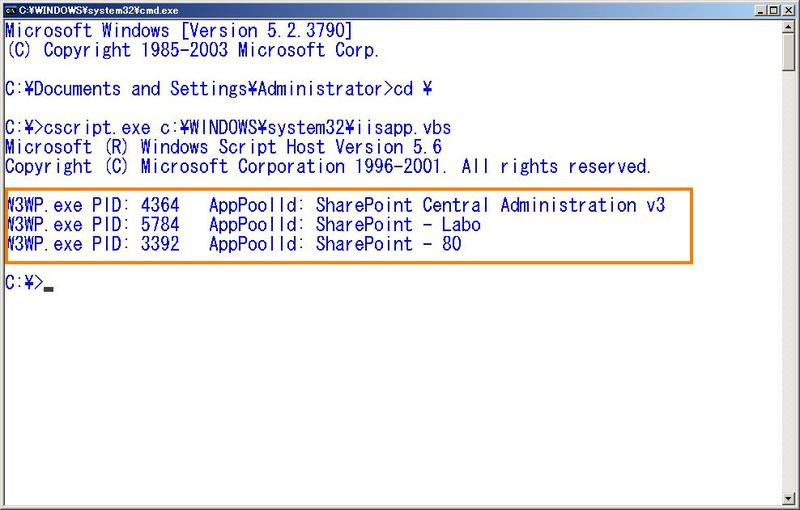Click 'SharePoint Central Administration v3' text
The image size is (800, 510).
click(x=490, y=205)
